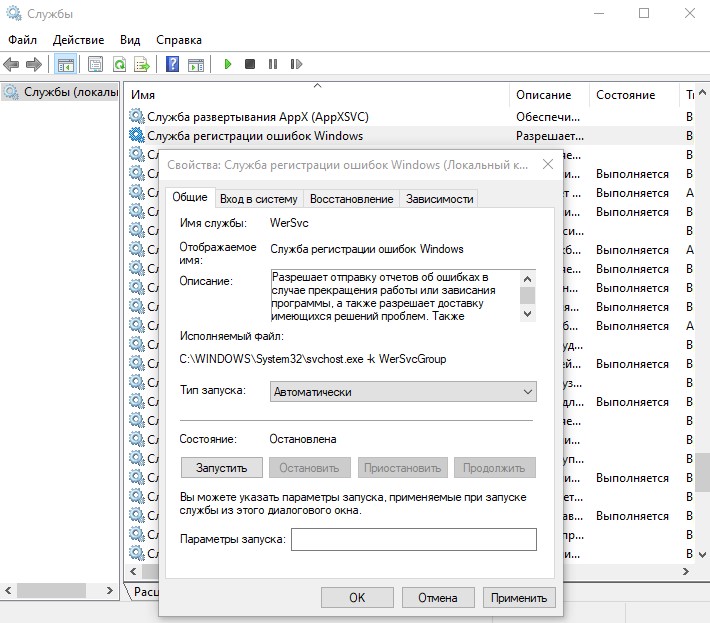The height and width of the screenshot is (623, 710).
Task: Open the Properties toolbar icon
Action: (95, 64)
